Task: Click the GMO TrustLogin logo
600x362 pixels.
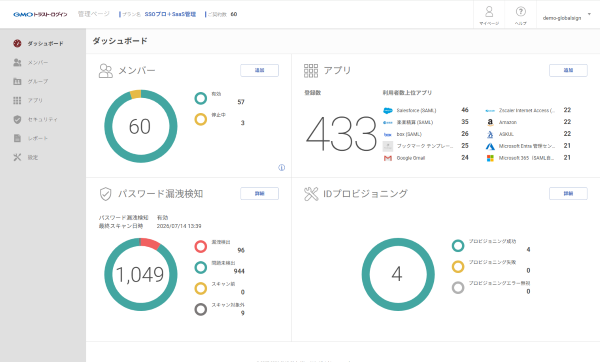Action: point(40,15)
